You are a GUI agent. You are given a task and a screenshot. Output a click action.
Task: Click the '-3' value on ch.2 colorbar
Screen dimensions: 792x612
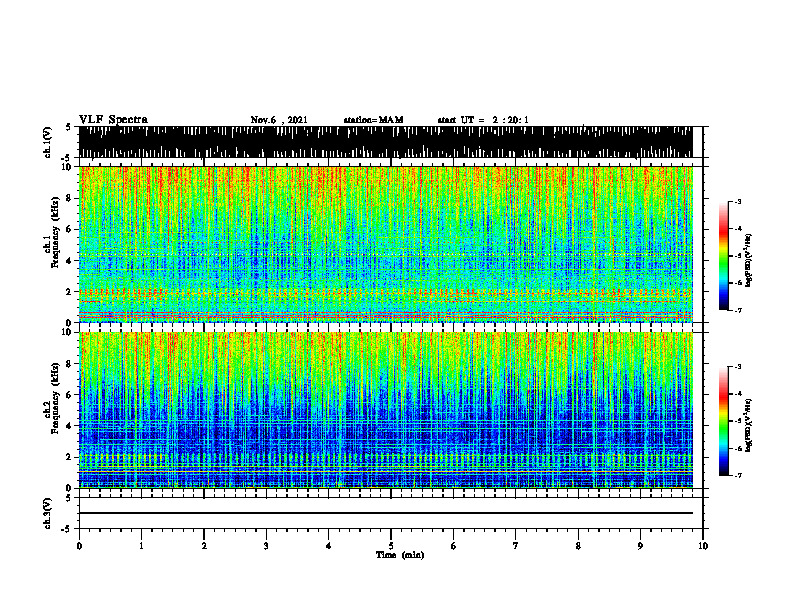737,367
